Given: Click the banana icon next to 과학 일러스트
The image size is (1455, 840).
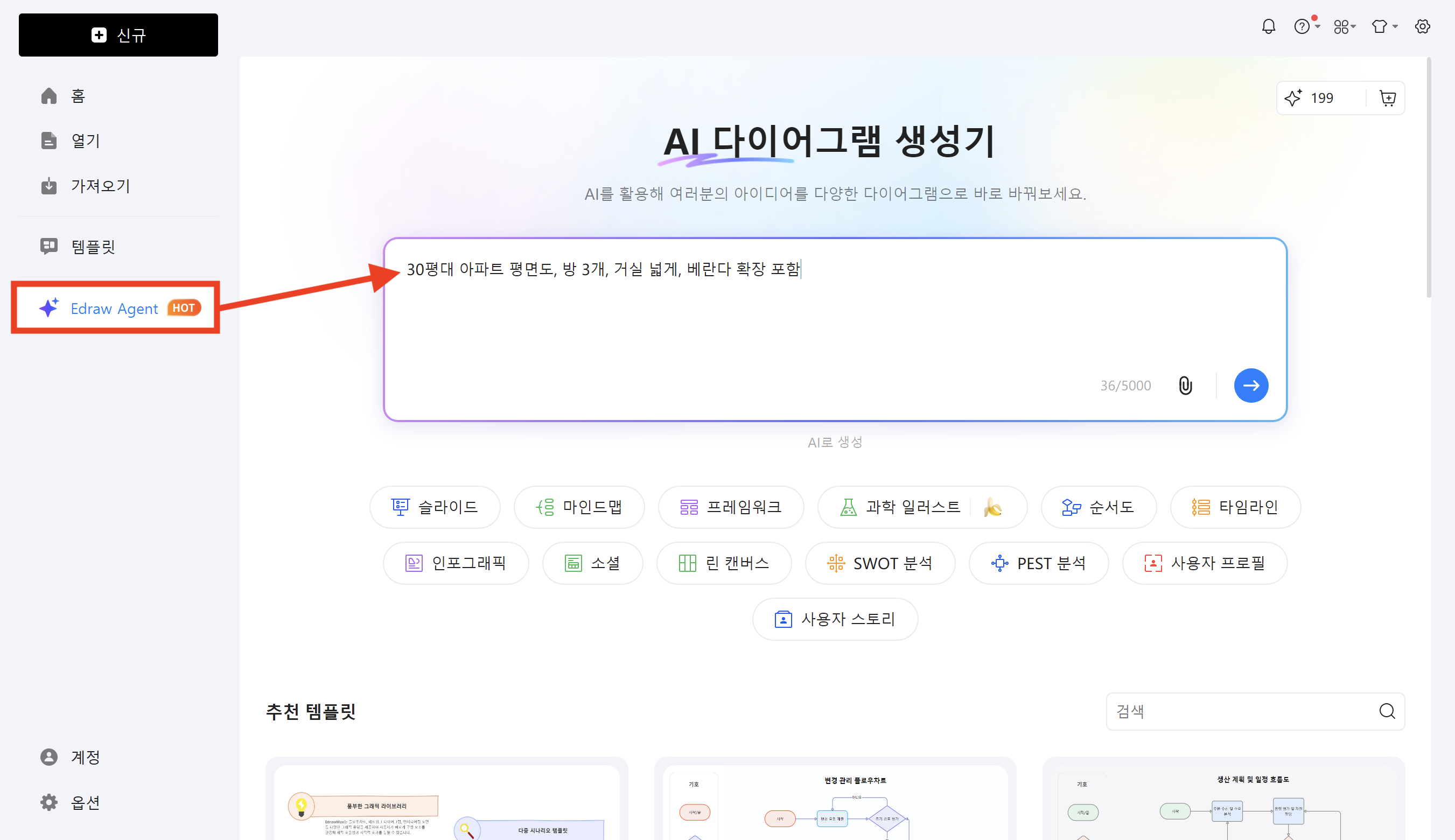Looking at the screenshot, I should click(x=992, y=507).
